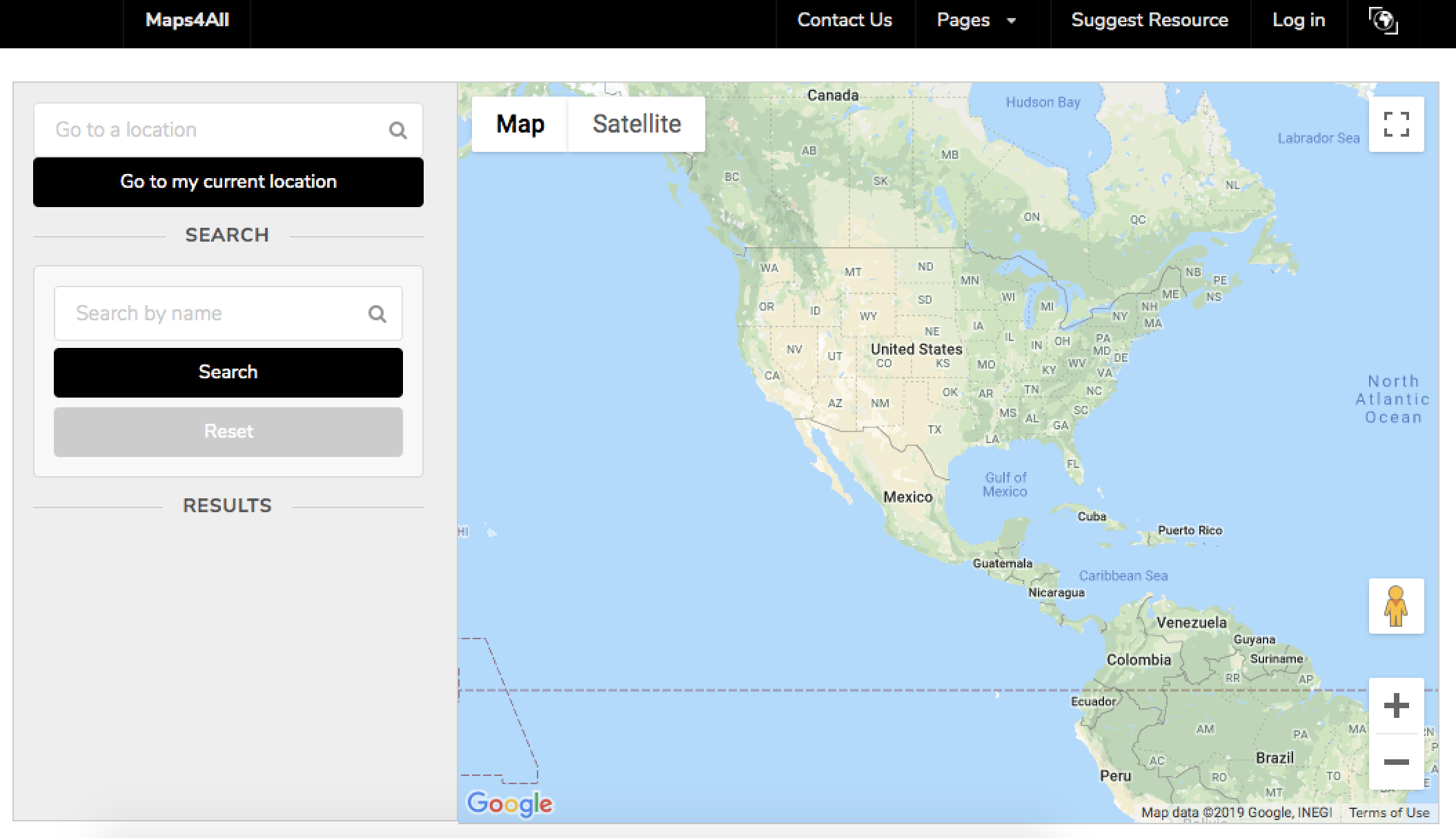Click the Pages dropdown arrow

pos(1012,21)
